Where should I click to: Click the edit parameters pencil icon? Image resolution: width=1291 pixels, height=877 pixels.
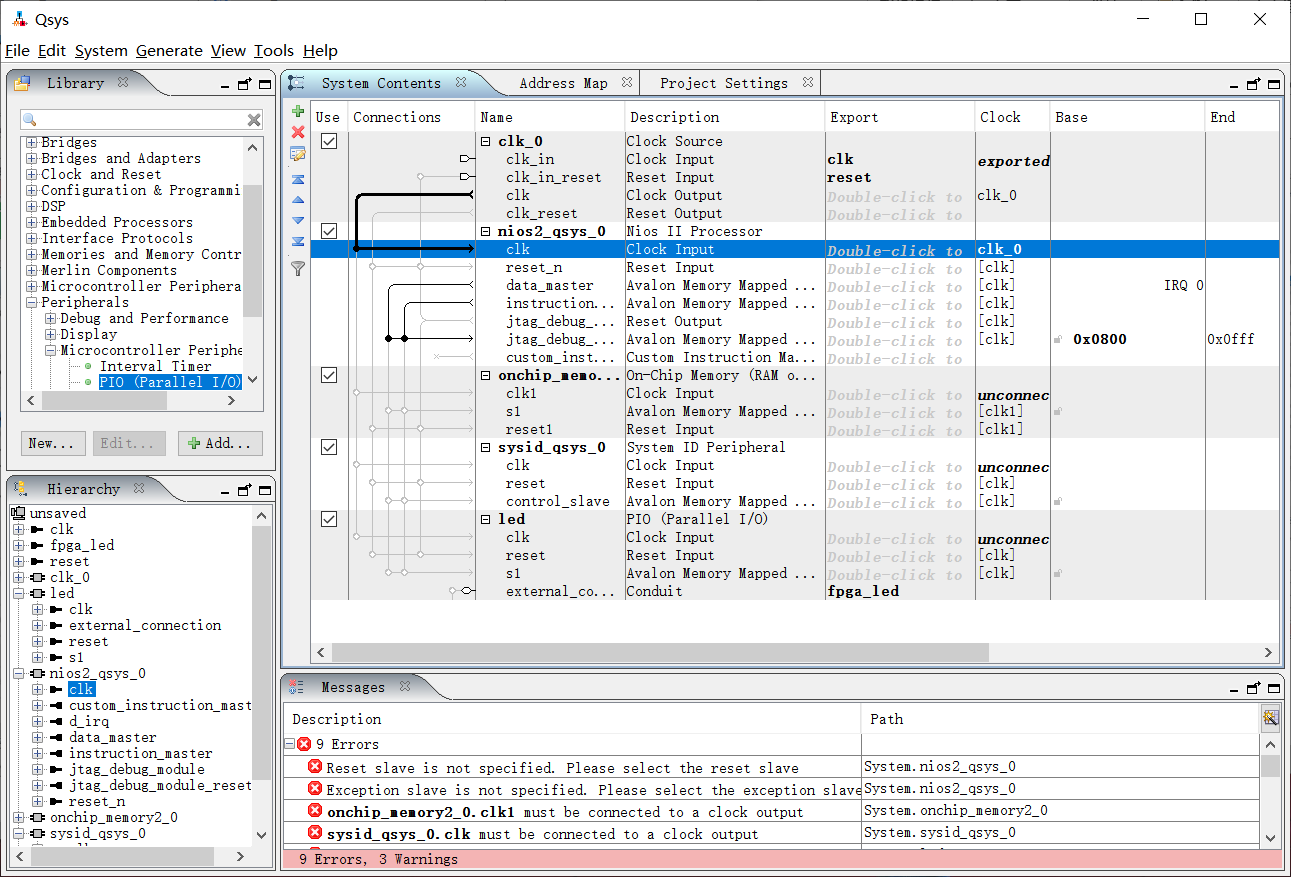click(x=297, y=154)
